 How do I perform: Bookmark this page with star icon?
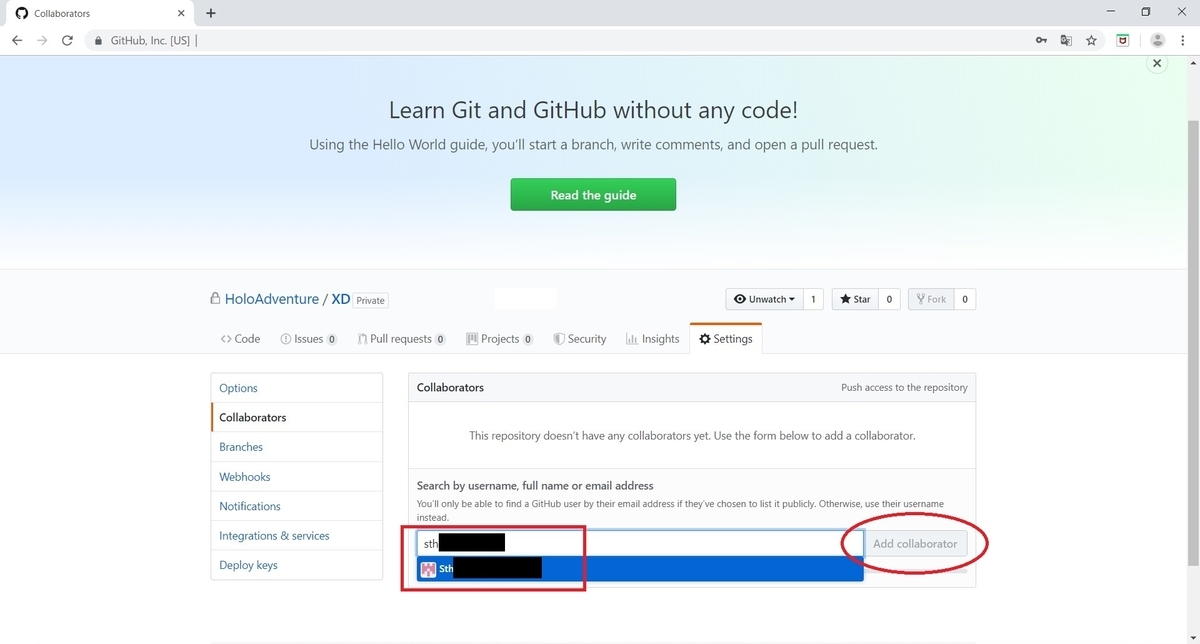pyautogui.click(x=1092, y=41)
